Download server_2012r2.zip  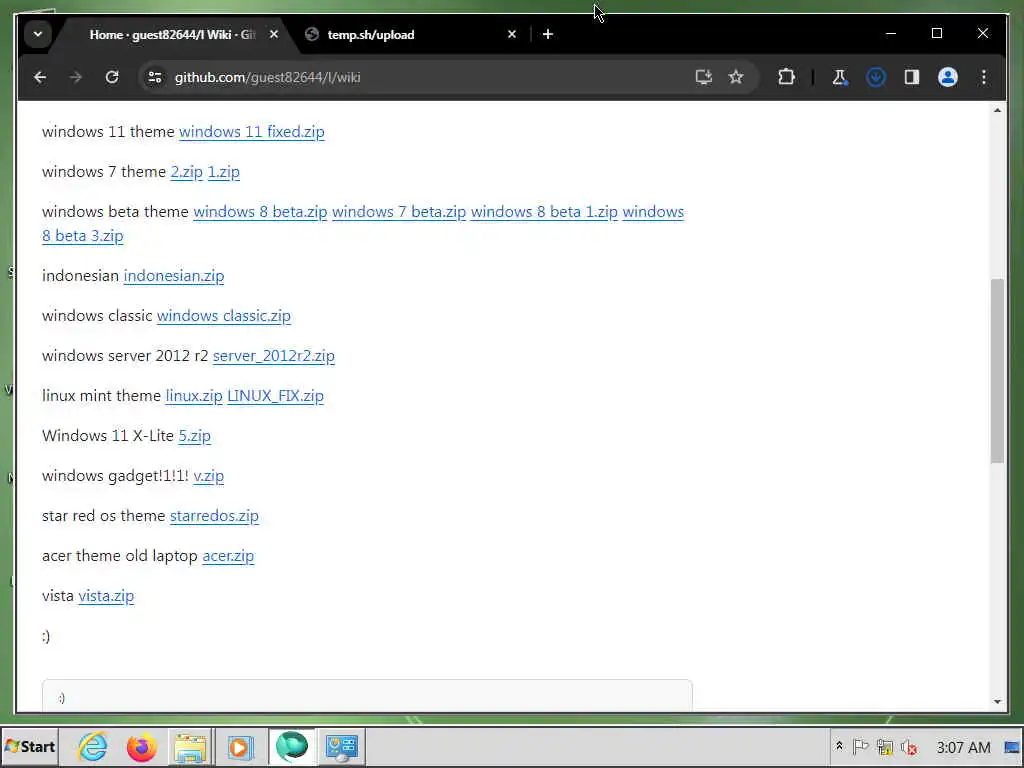click(274, 356)
